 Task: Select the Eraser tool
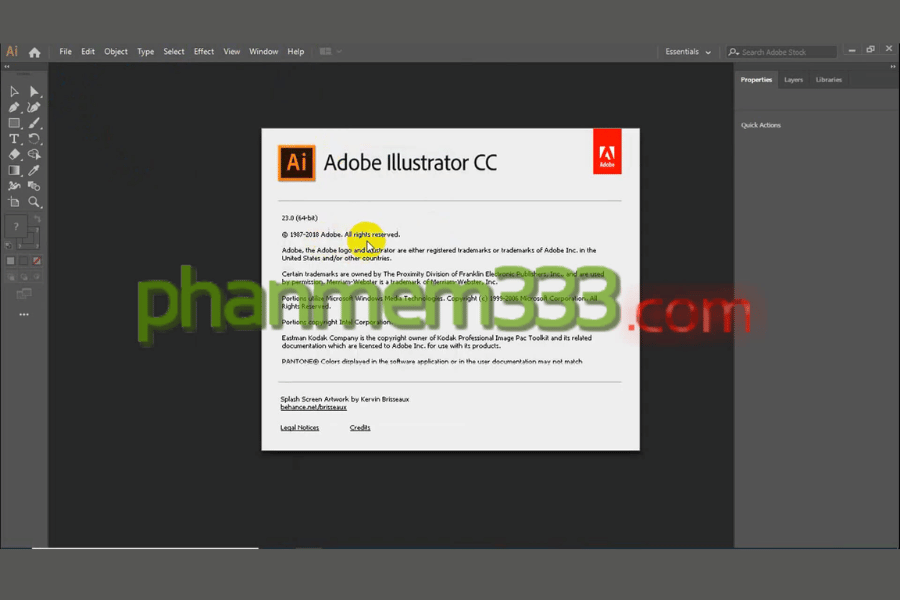point(14,155)
